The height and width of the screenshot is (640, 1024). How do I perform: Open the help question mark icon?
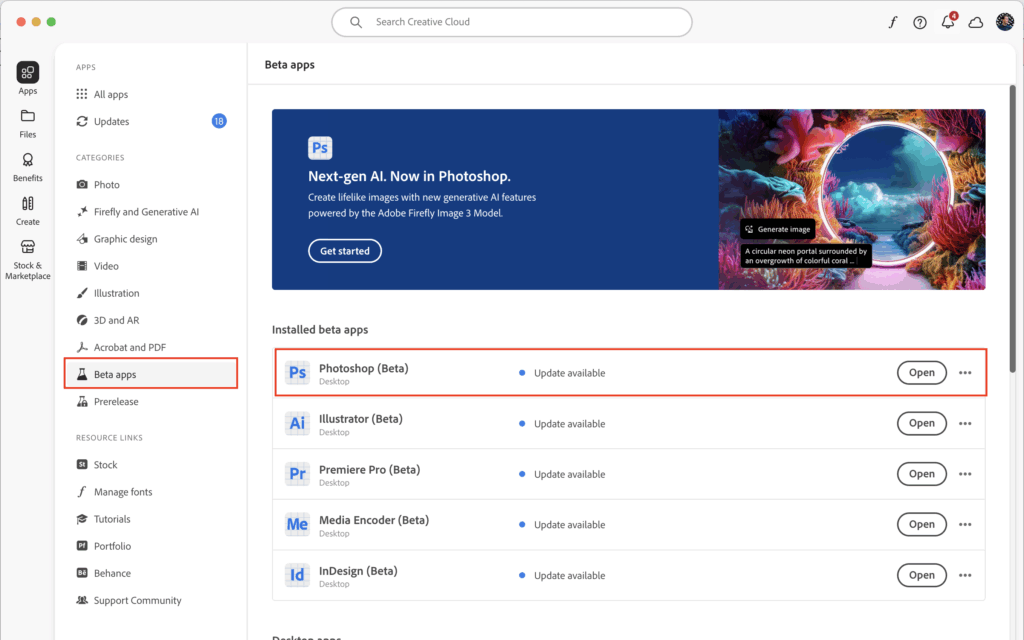(920, 23)
